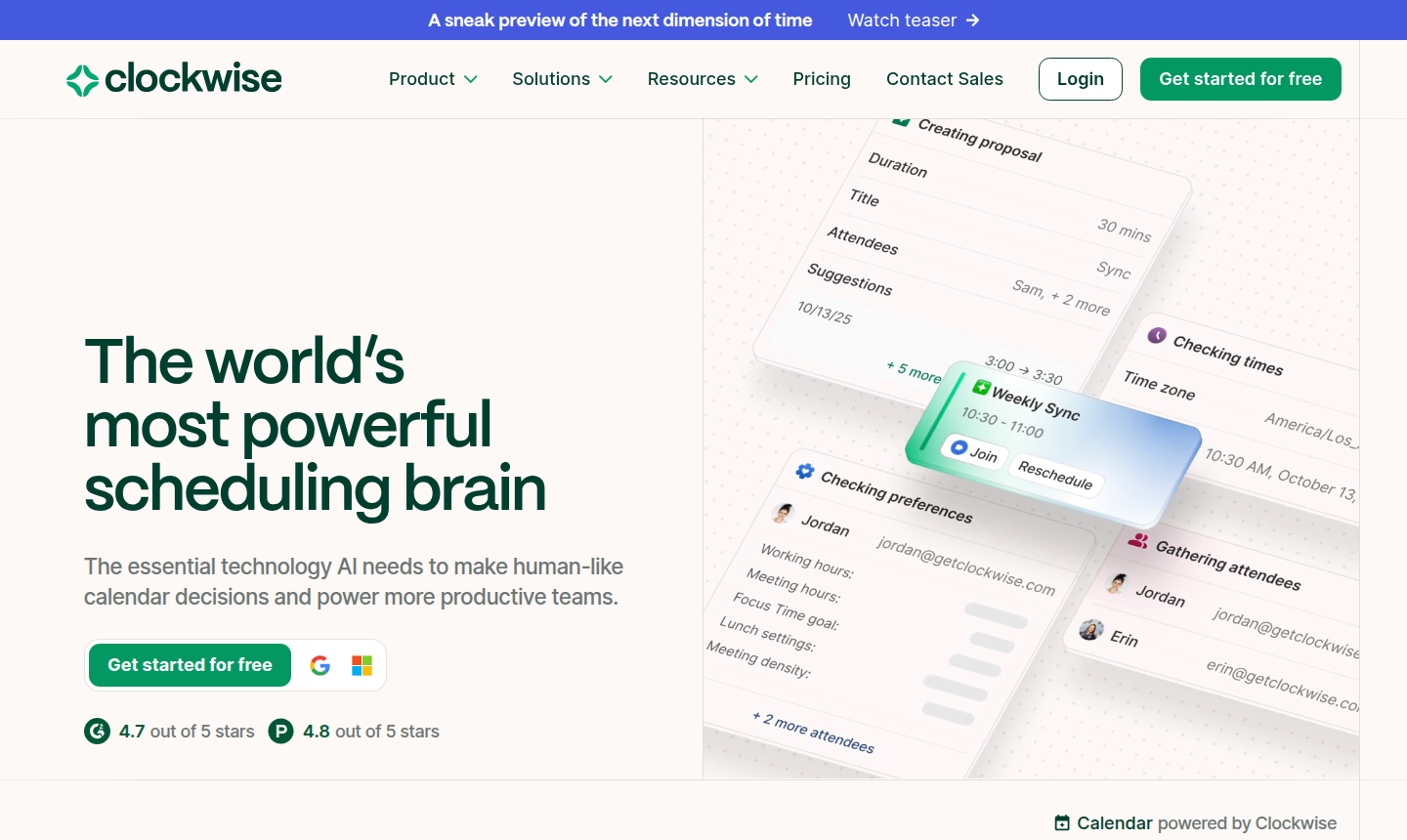Click the Google sign-up icon

tap(320, 665)
